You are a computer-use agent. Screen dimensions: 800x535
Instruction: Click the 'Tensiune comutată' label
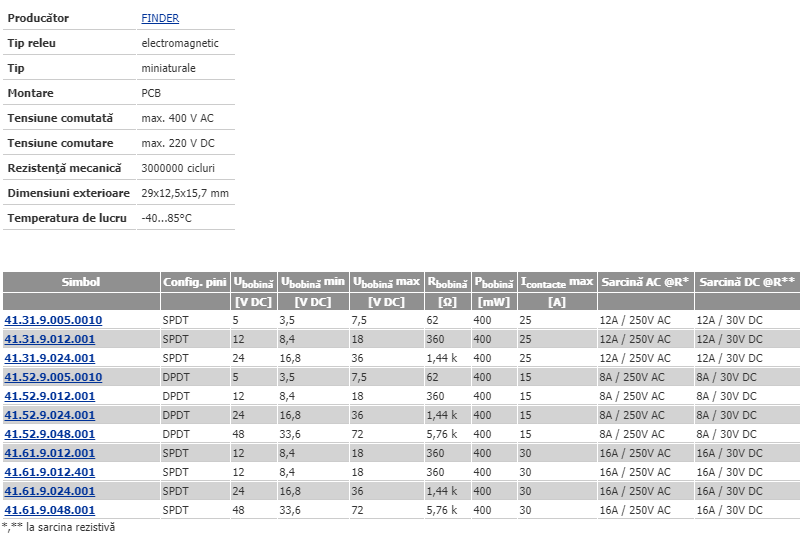click(x=60, y=118)
